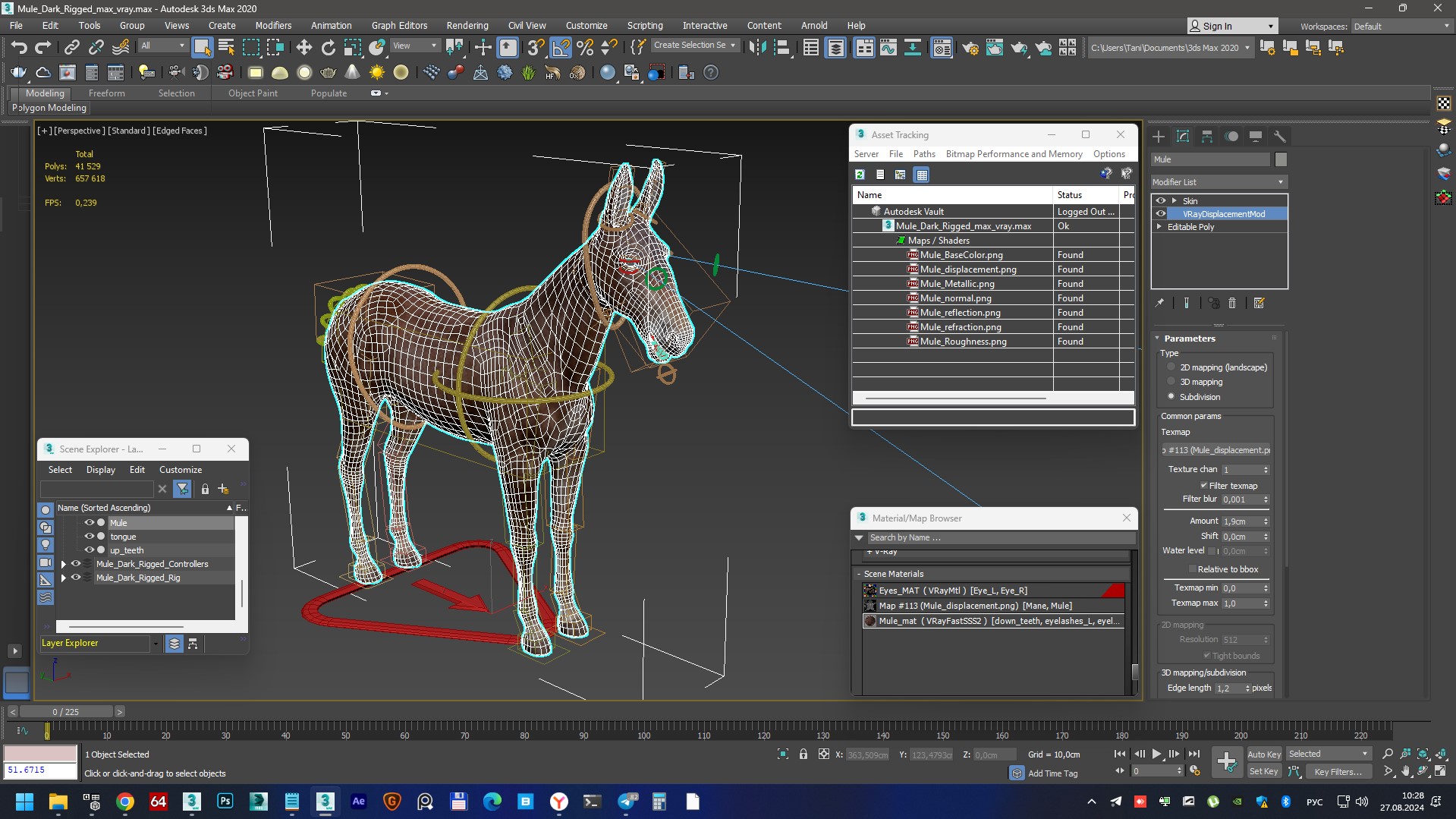1456x819 pixels.
Task: Select 2D mapping (landscape) radio button
Action: click(x=1171, y=367)
